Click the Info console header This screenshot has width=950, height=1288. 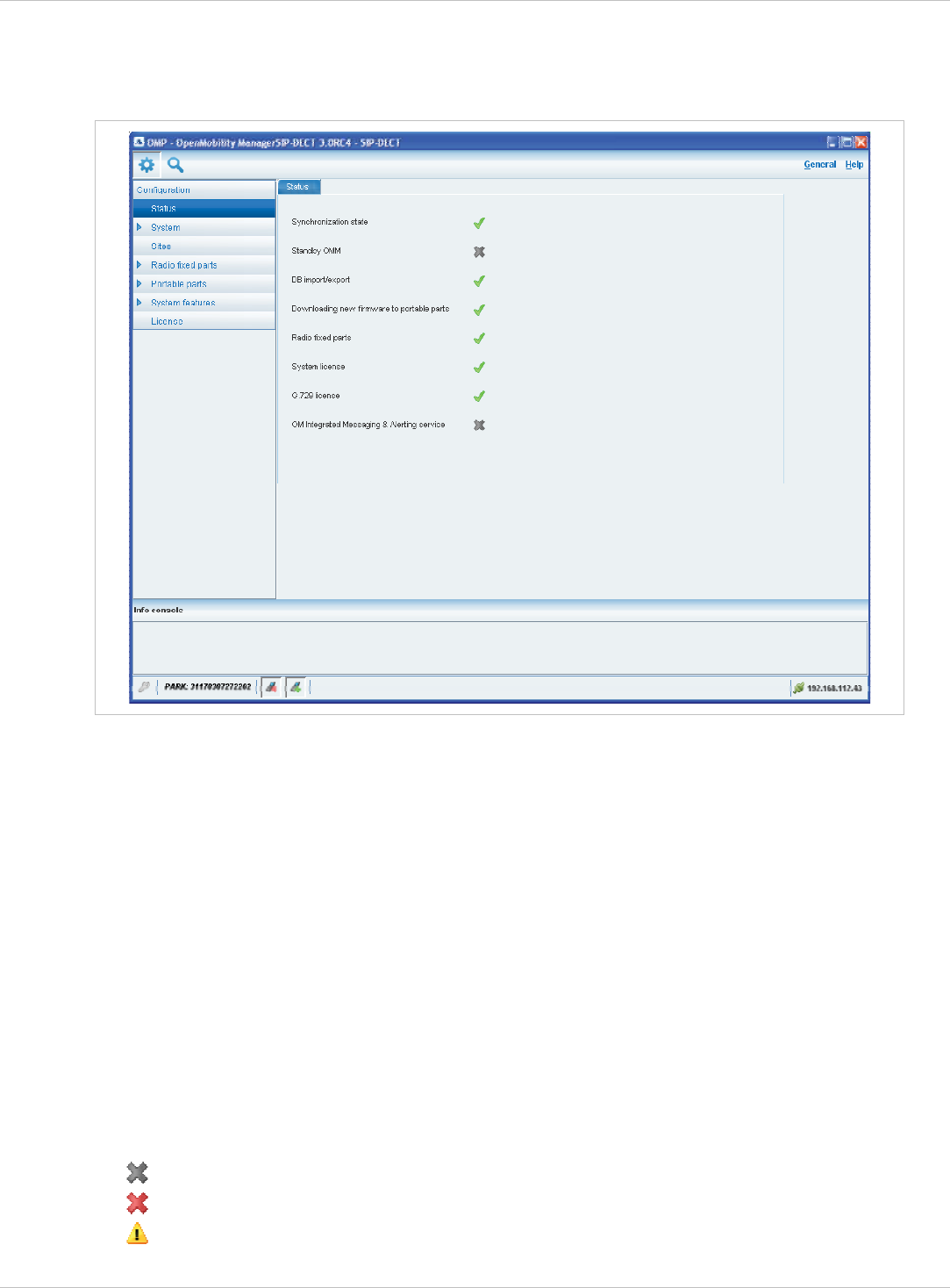point(159,610)
